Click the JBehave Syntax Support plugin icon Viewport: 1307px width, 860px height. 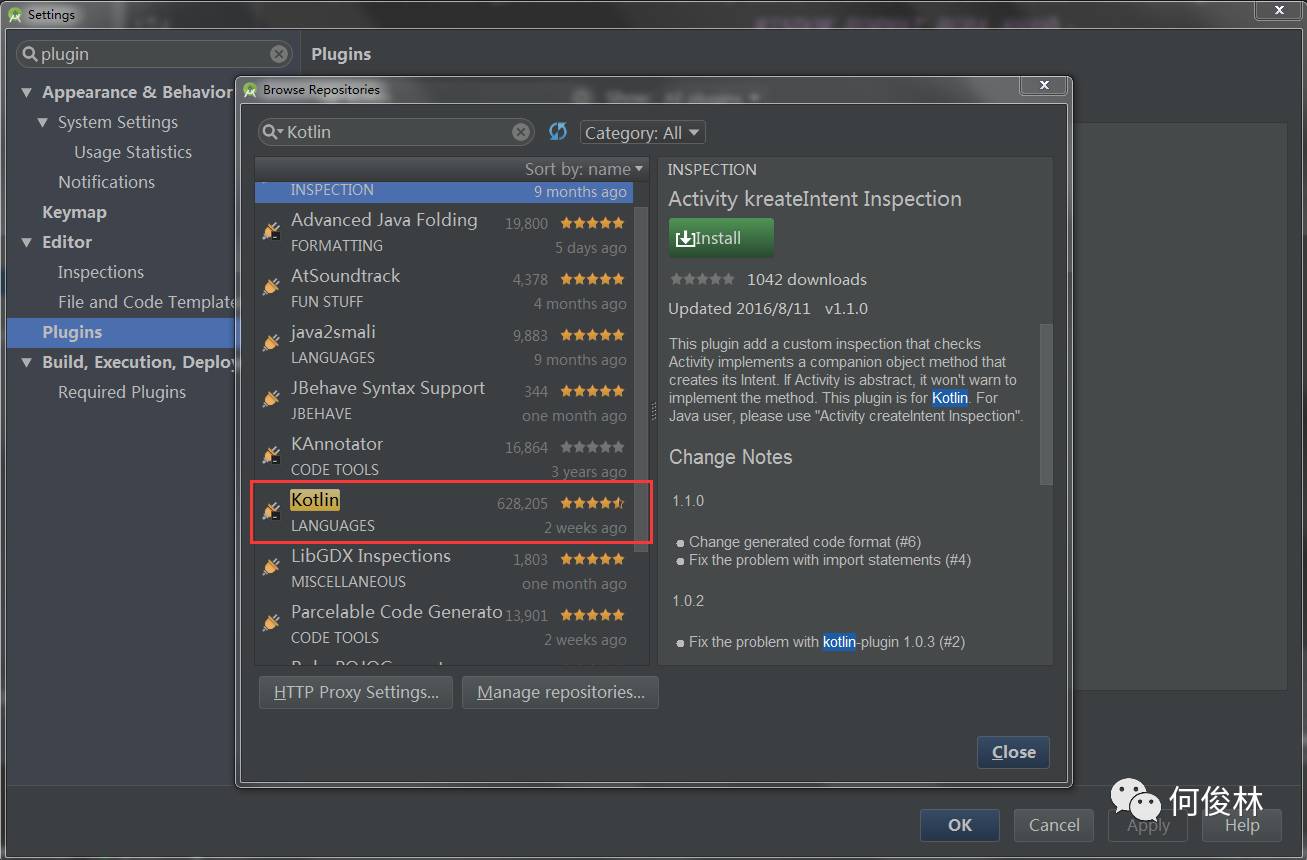click(270, 399)
